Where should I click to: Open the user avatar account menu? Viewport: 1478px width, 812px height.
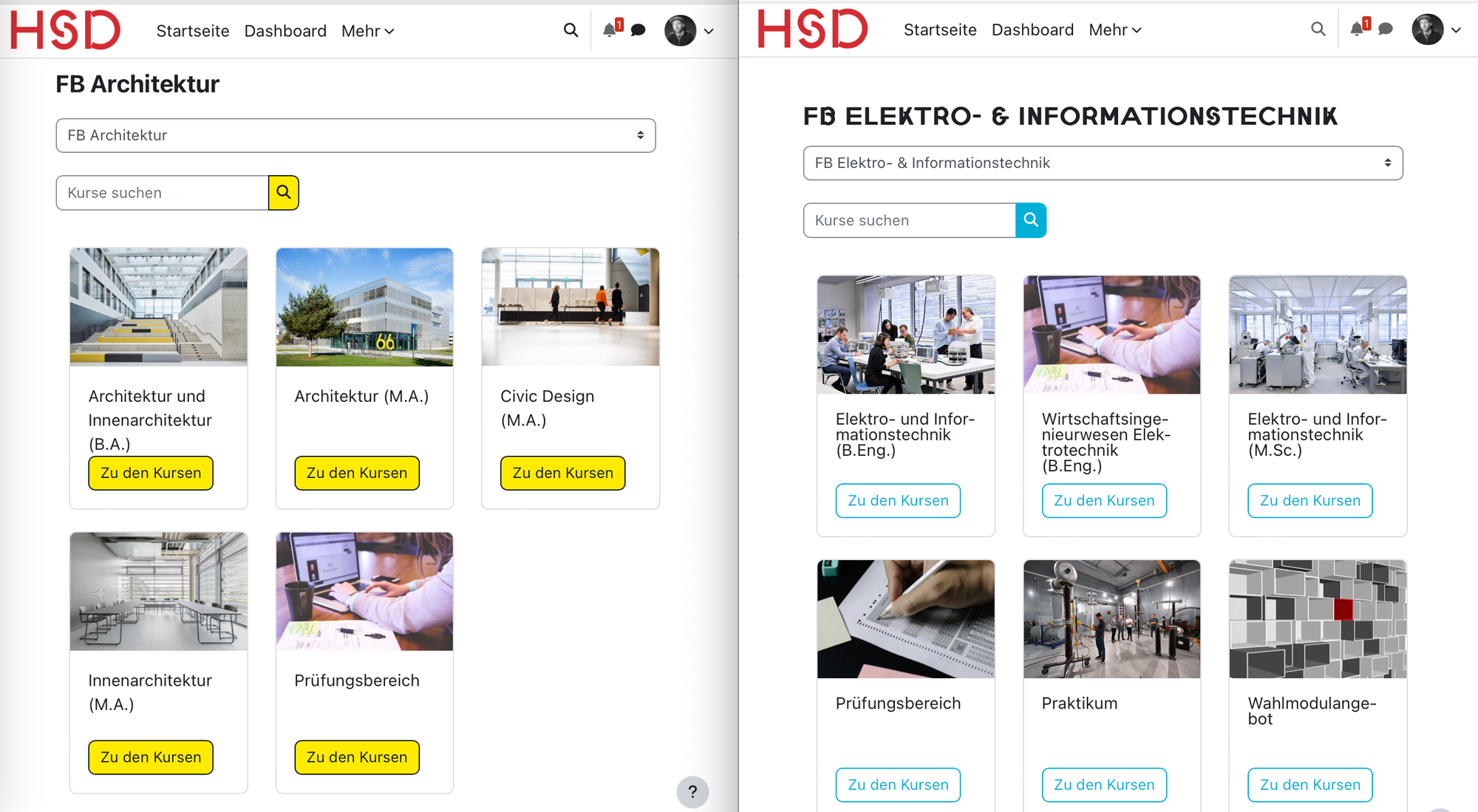coord(680,30)
